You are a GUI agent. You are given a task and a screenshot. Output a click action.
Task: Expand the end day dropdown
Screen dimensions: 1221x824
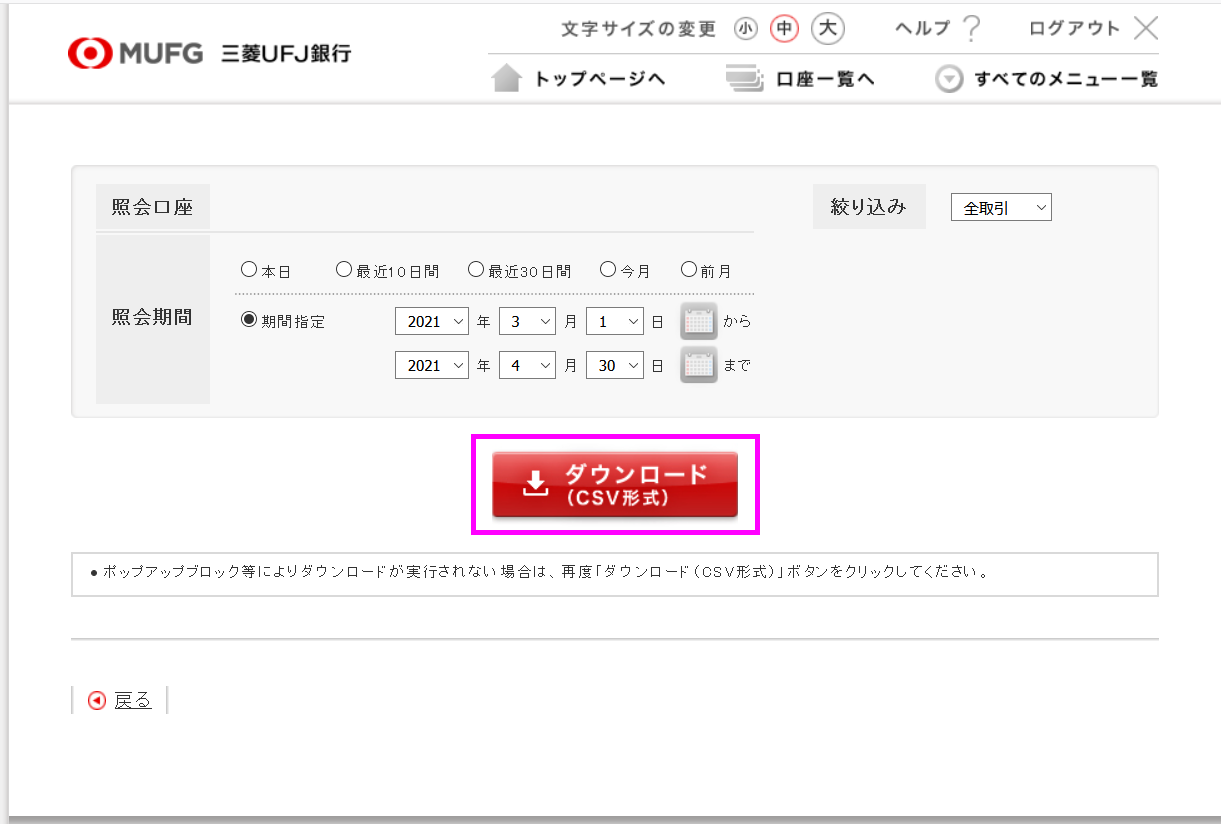(x=614, y=365)
